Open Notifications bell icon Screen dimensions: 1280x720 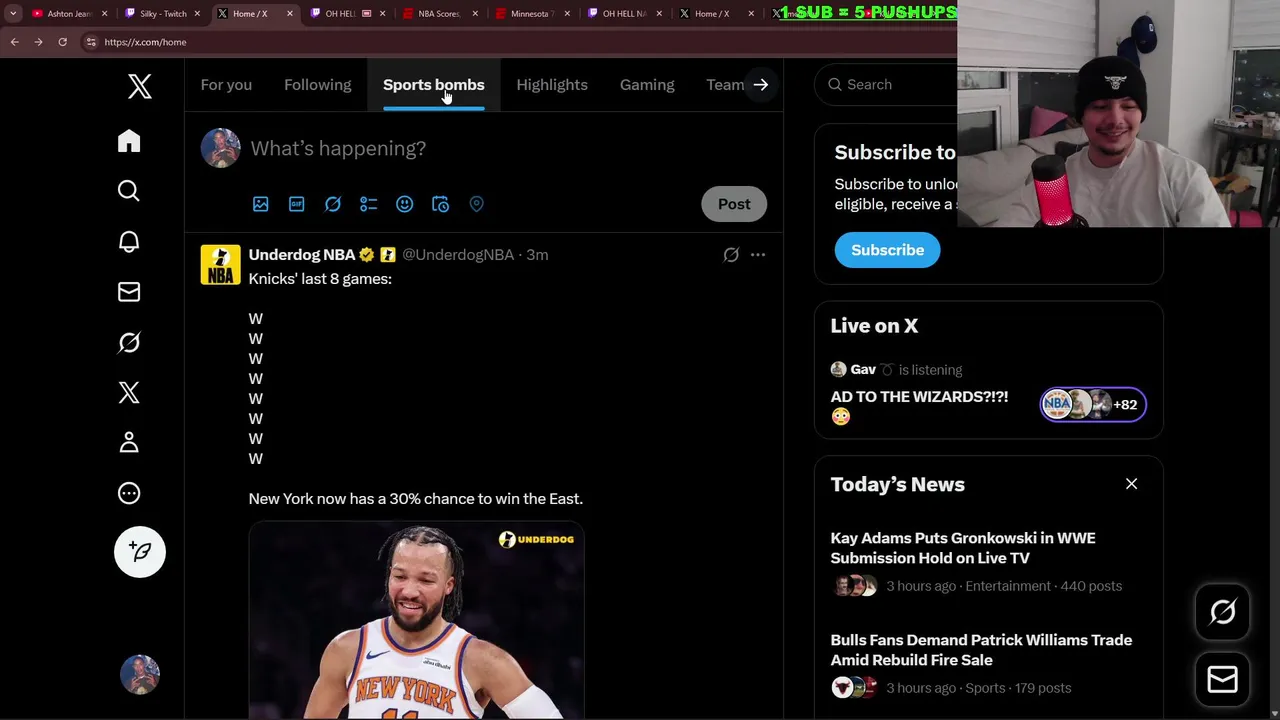(129, 242)
